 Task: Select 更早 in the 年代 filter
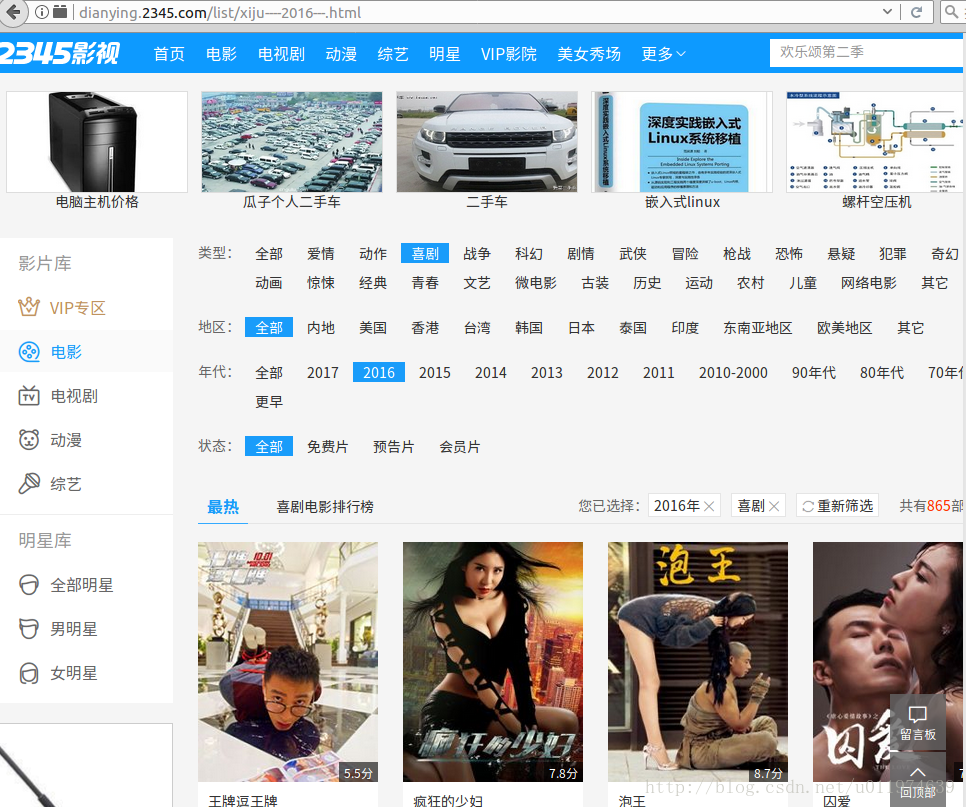[x=269, y=402]
